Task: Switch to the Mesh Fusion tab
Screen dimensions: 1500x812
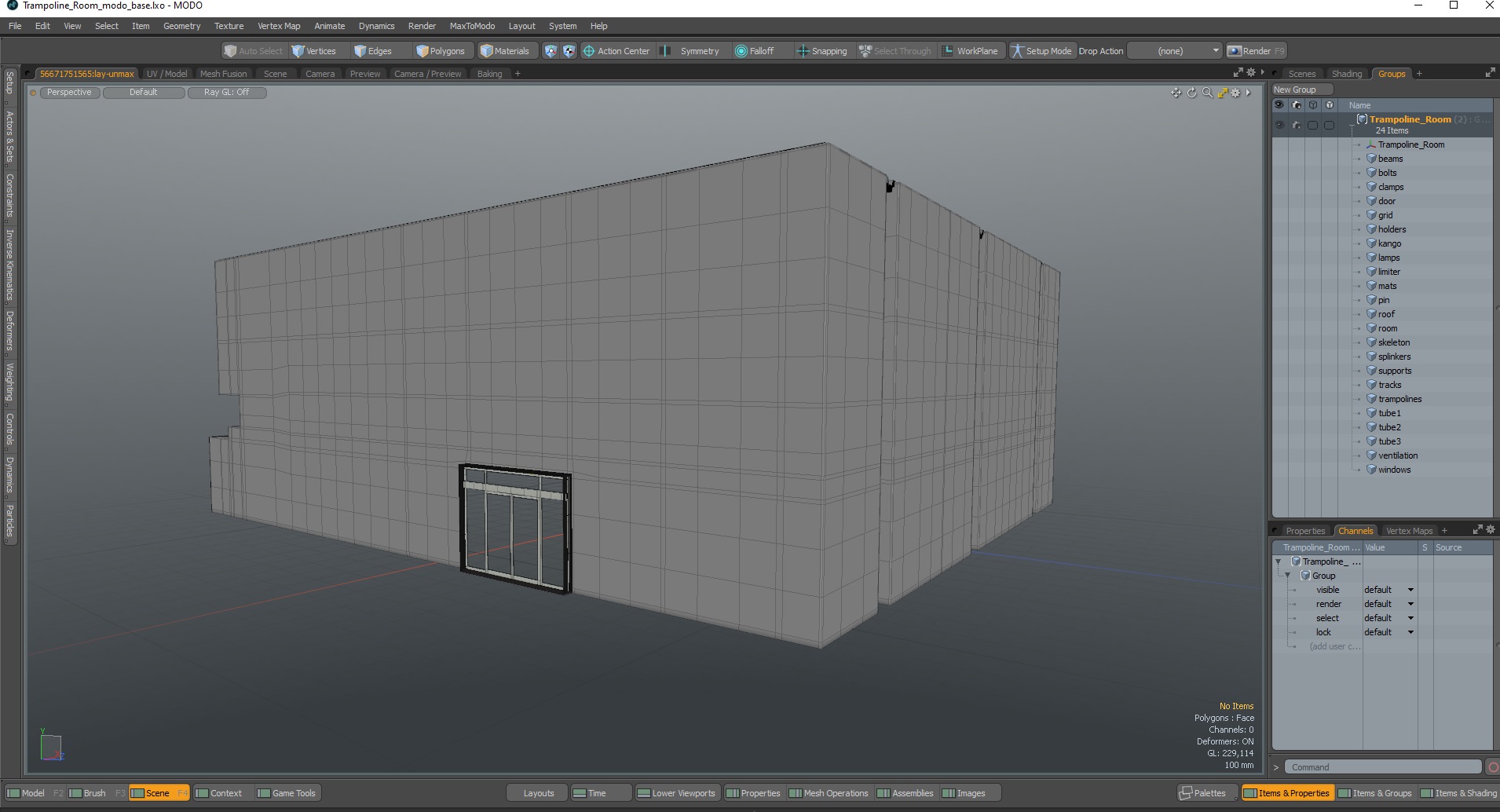Action: [223, 74]
